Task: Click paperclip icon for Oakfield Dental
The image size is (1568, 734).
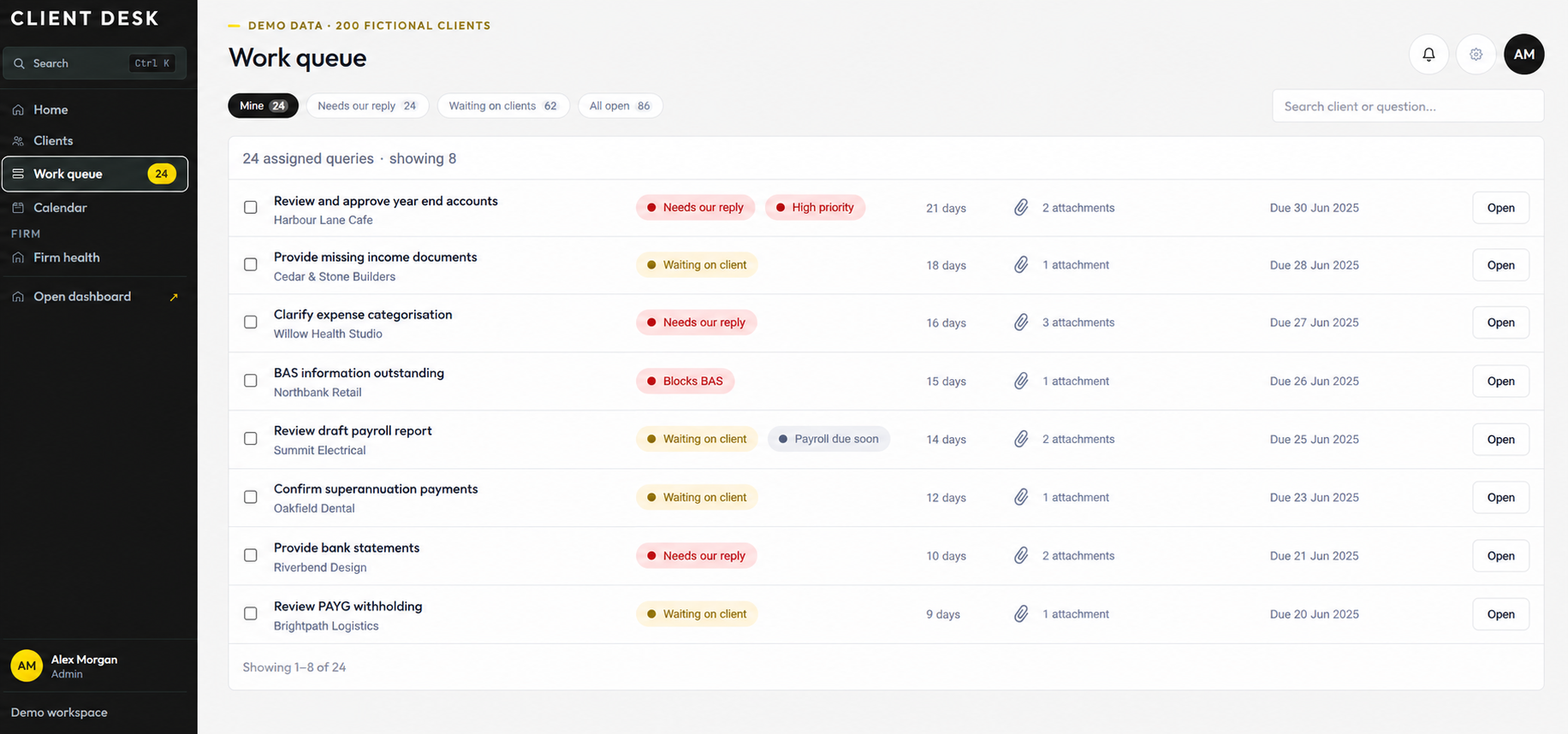Action: (1021, 498)
